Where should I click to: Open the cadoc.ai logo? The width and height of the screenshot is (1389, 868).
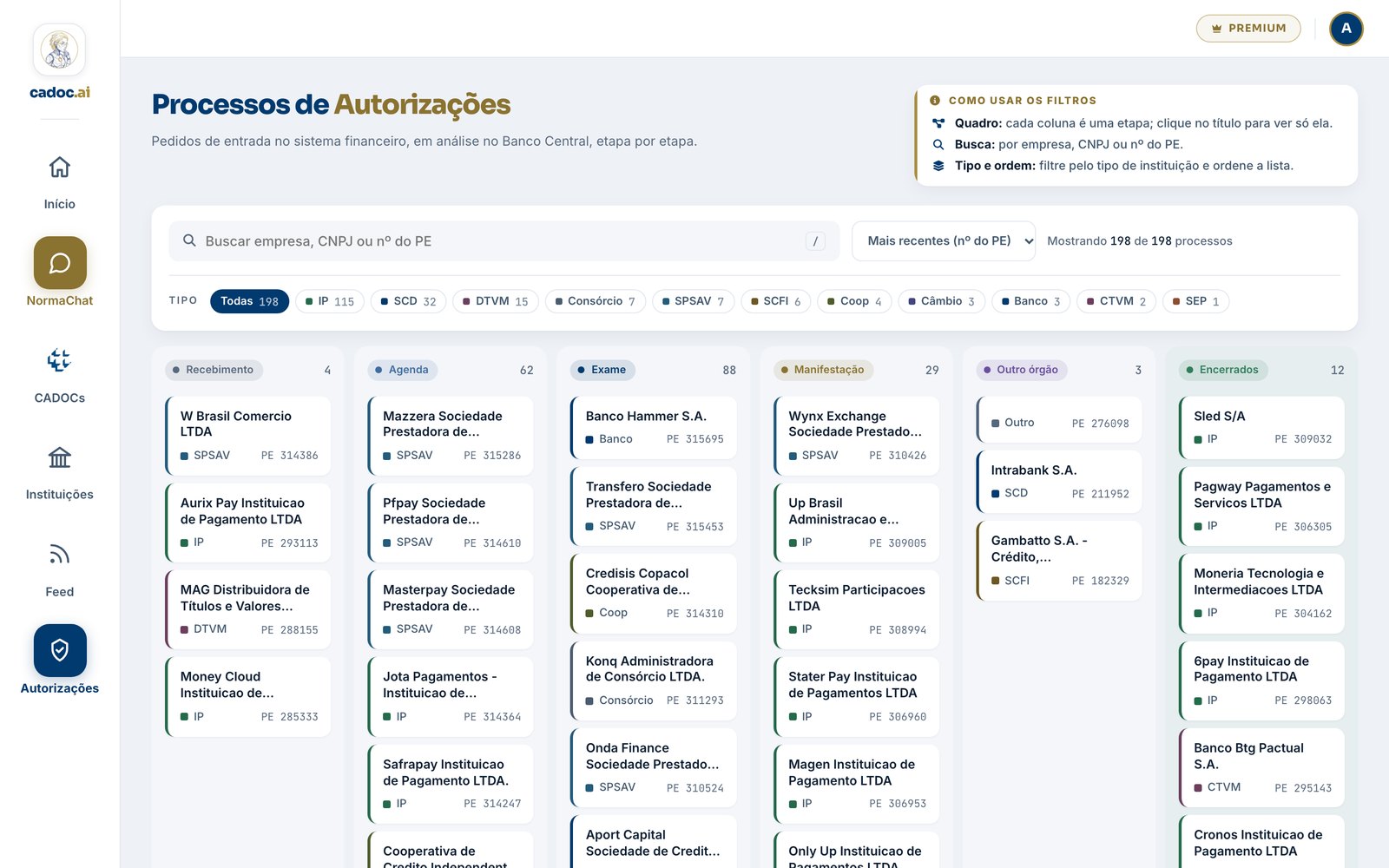tap(59, 62)
